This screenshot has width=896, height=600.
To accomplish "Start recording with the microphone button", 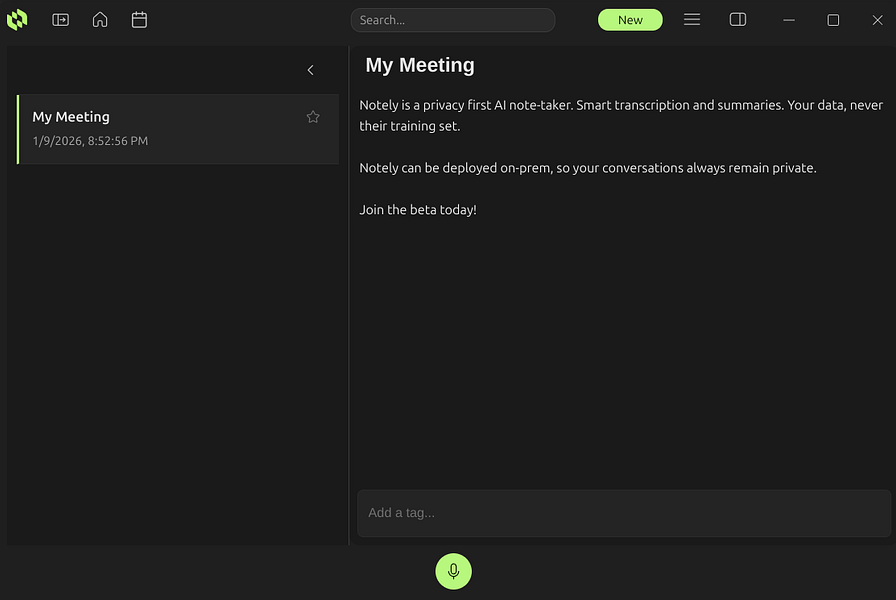I will point(454,571).
